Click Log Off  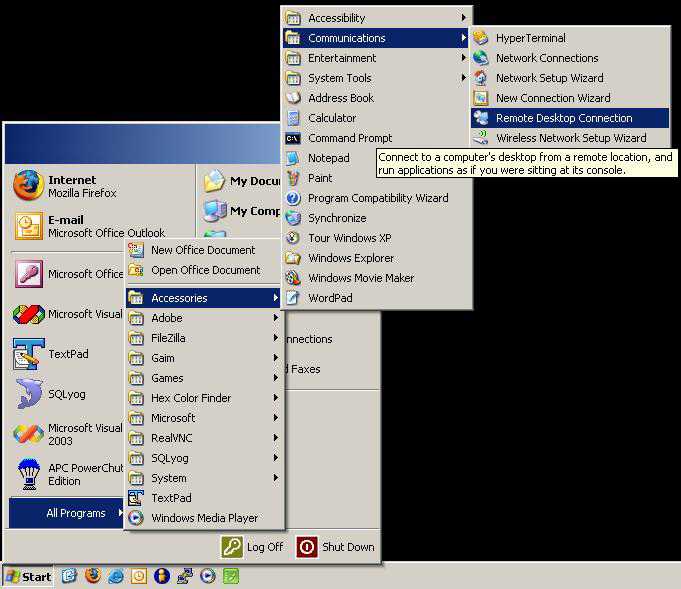(252, 547)
